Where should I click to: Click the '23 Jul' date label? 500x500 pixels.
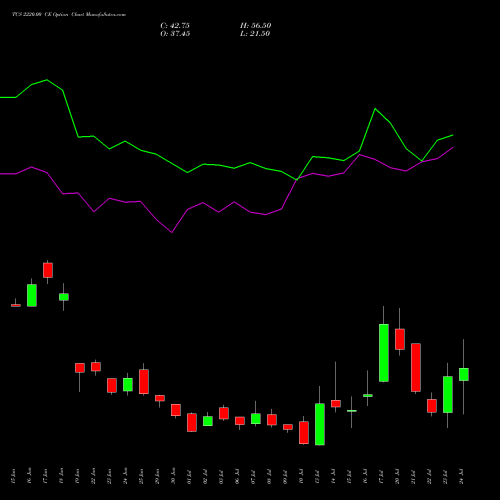pyautogui.click(x=445, y=477)
